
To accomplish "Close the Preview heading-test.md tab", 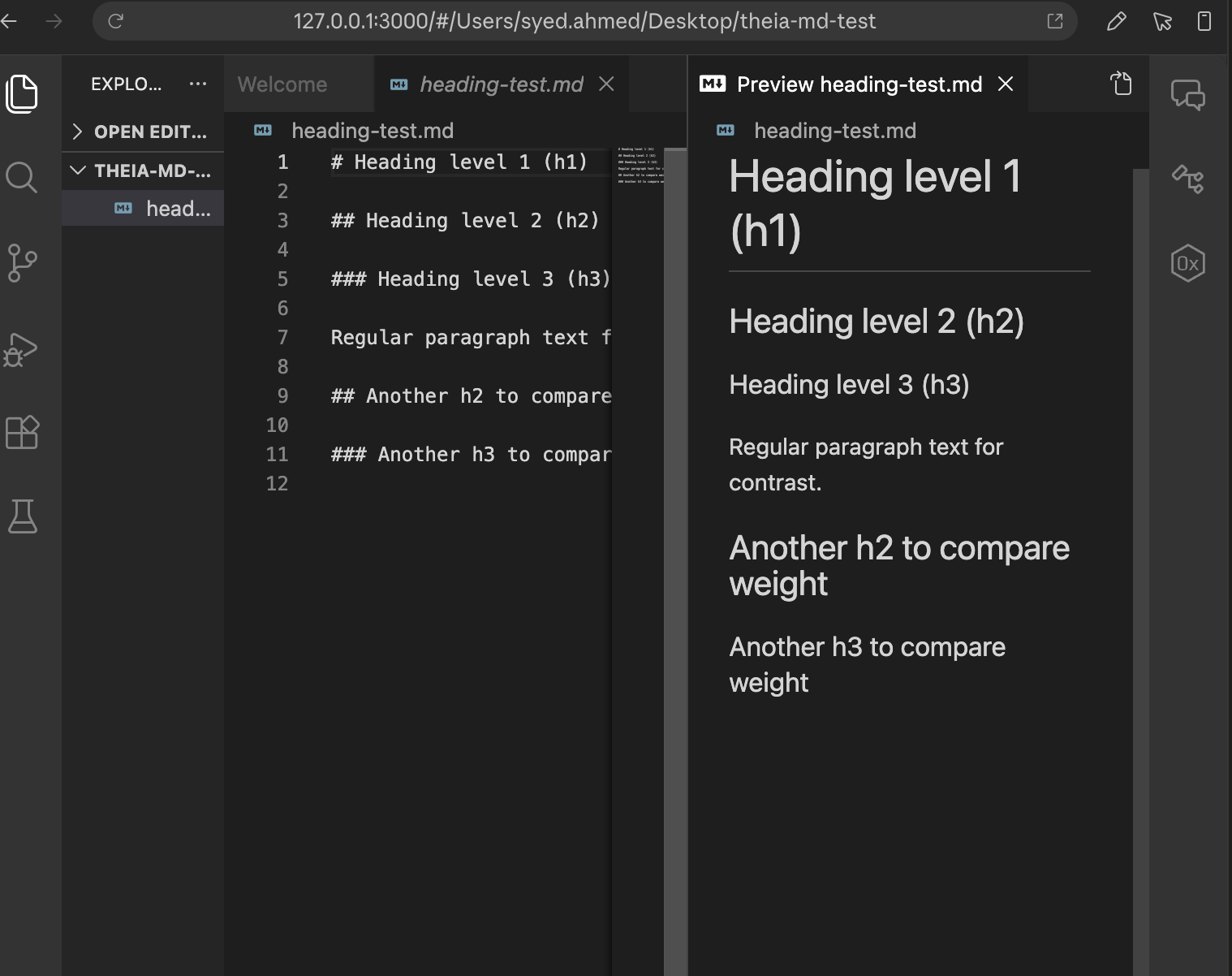I will (x=1006, y=84).
